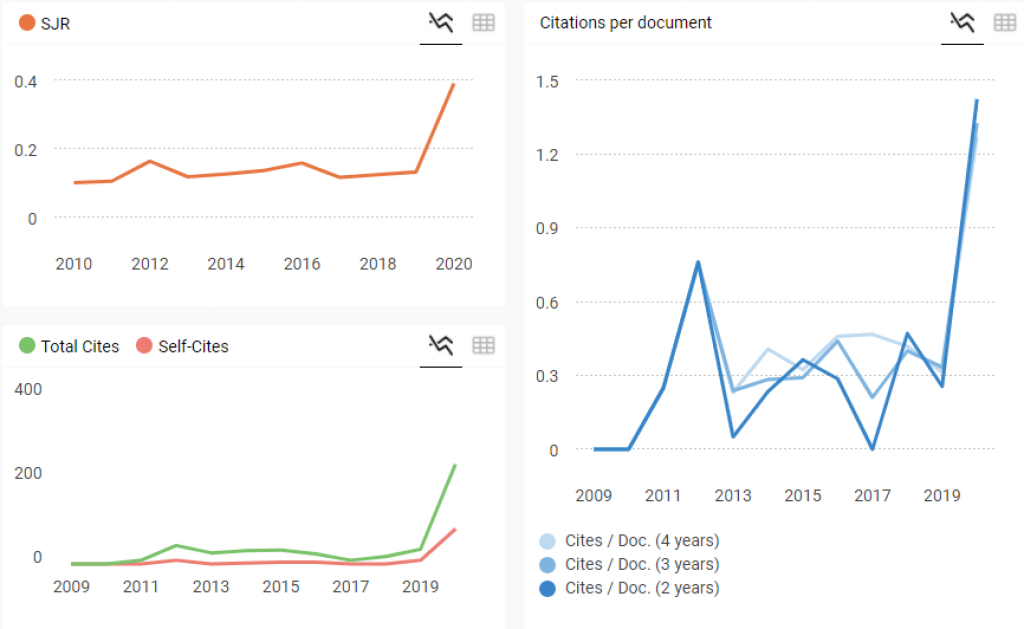1024x629 pixels.
Task: Click the 1.5 y-axis label
Action: pos(548,80)
